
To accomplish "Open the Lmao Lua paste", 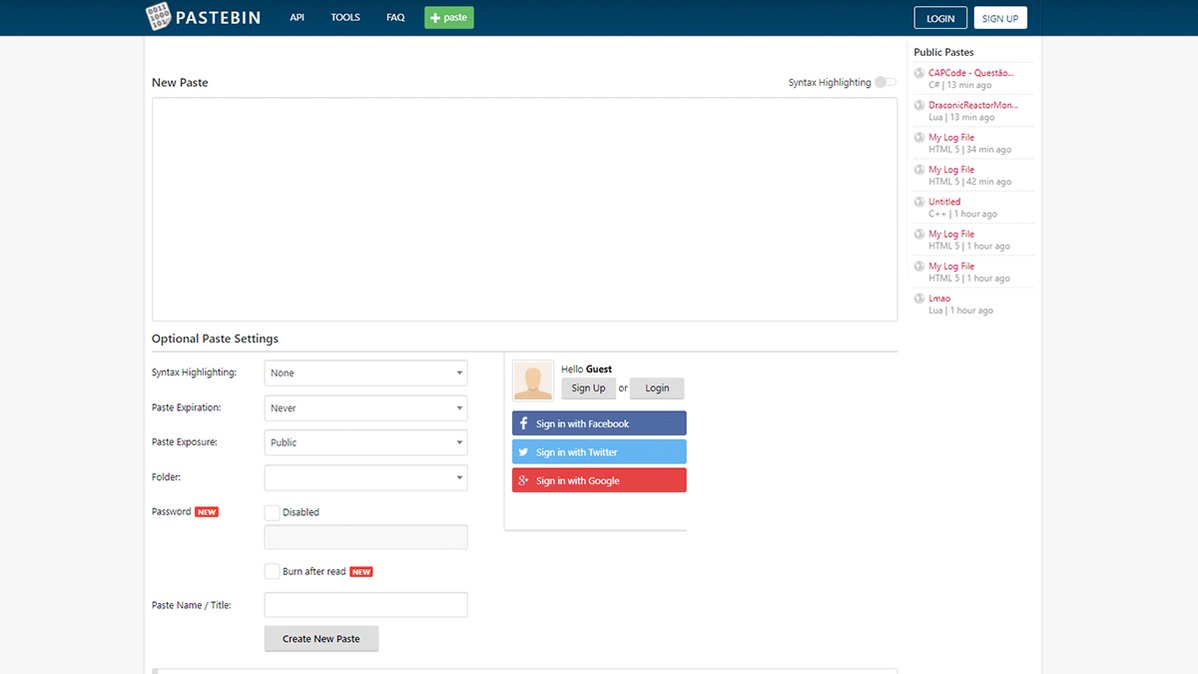I will [x=940, y=298].
